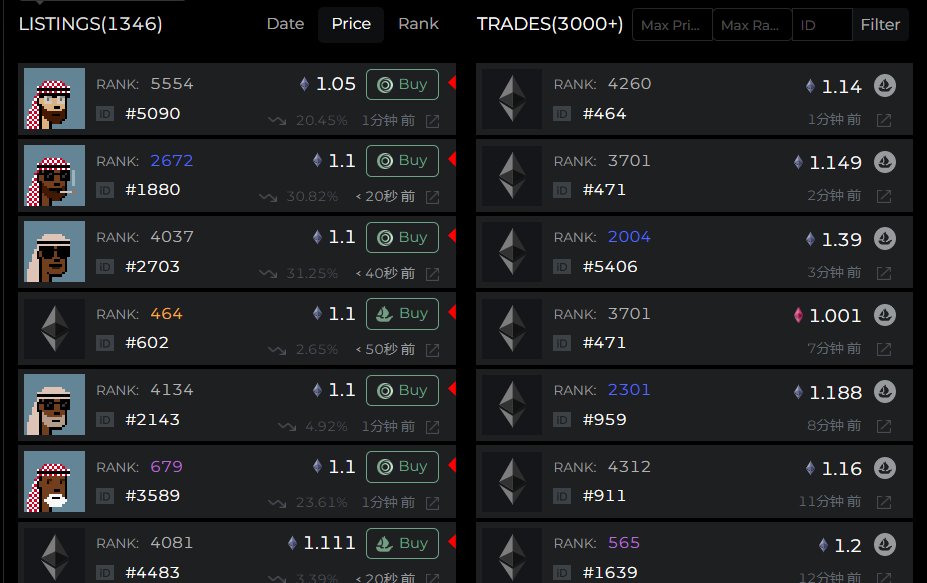927x583 pixels.
Task: Select trade rank value 565
Action: coord(624,543)
